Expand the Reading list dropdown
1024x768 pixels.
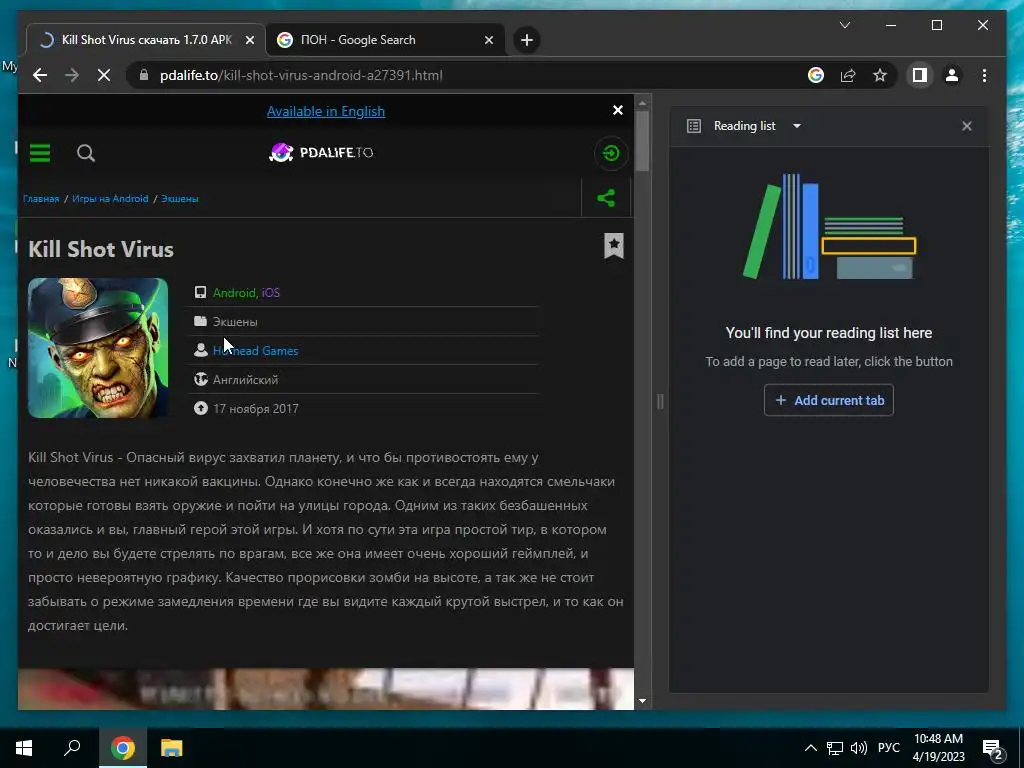797,126
